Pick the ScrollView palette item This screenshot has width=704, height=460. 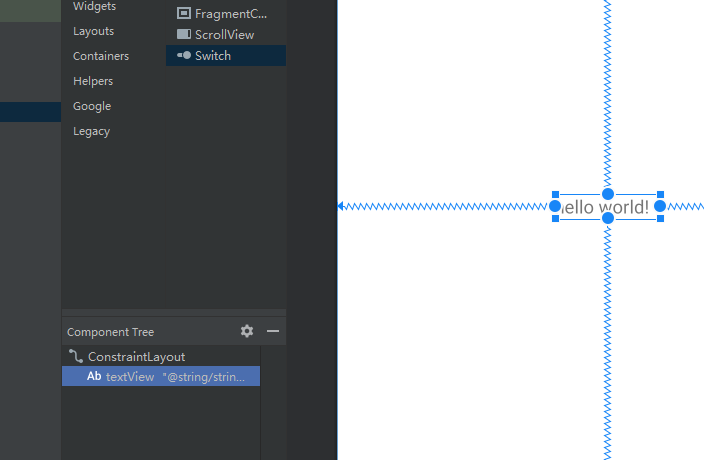226,35
